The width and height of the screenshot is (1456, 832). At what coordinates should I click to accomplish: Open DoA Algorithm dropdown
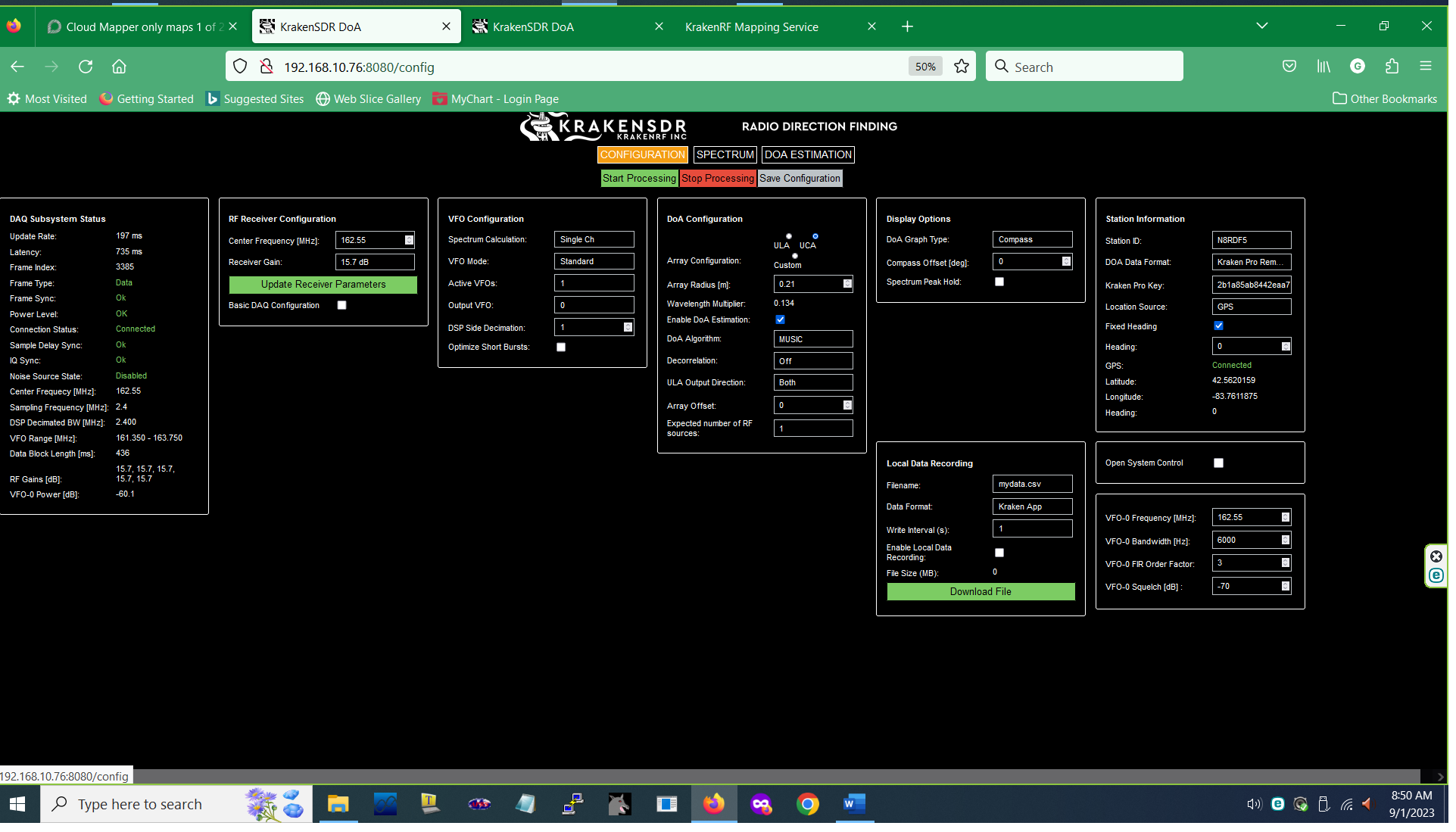click(x=813, y=340)
